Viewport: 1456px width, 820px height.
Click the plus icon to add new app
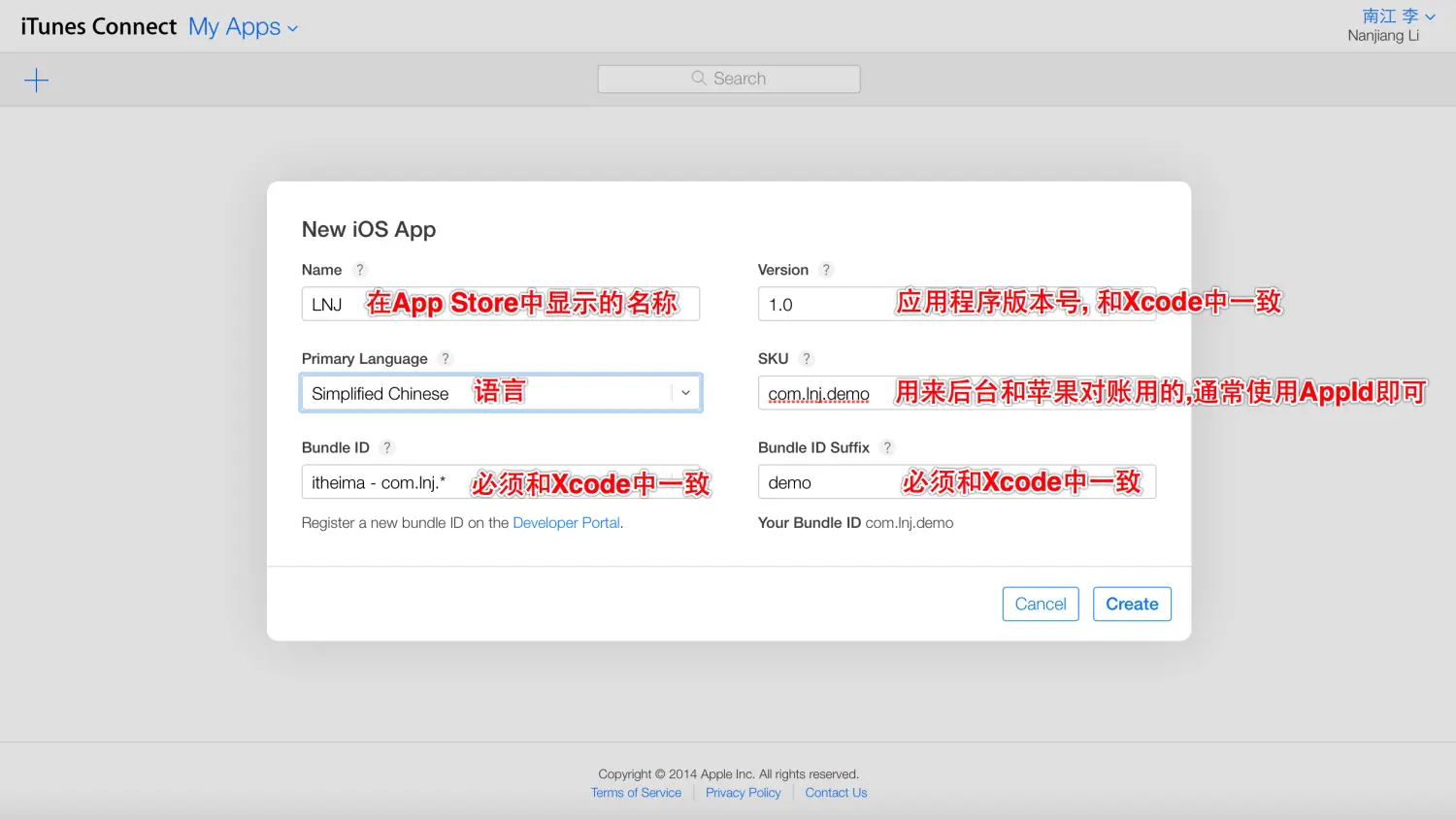(x=36, y=80)
